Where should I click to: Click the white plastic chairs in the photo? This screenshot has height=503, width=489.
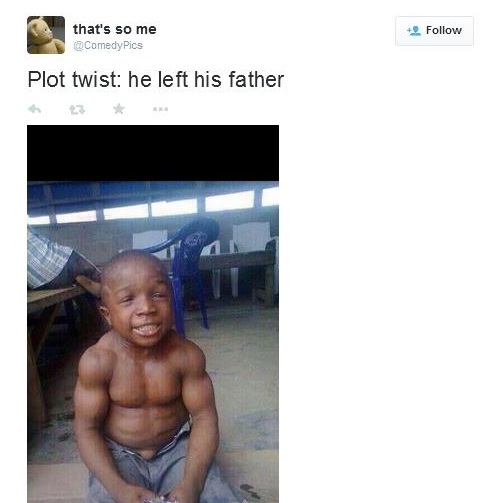click(x=252, y=258)
